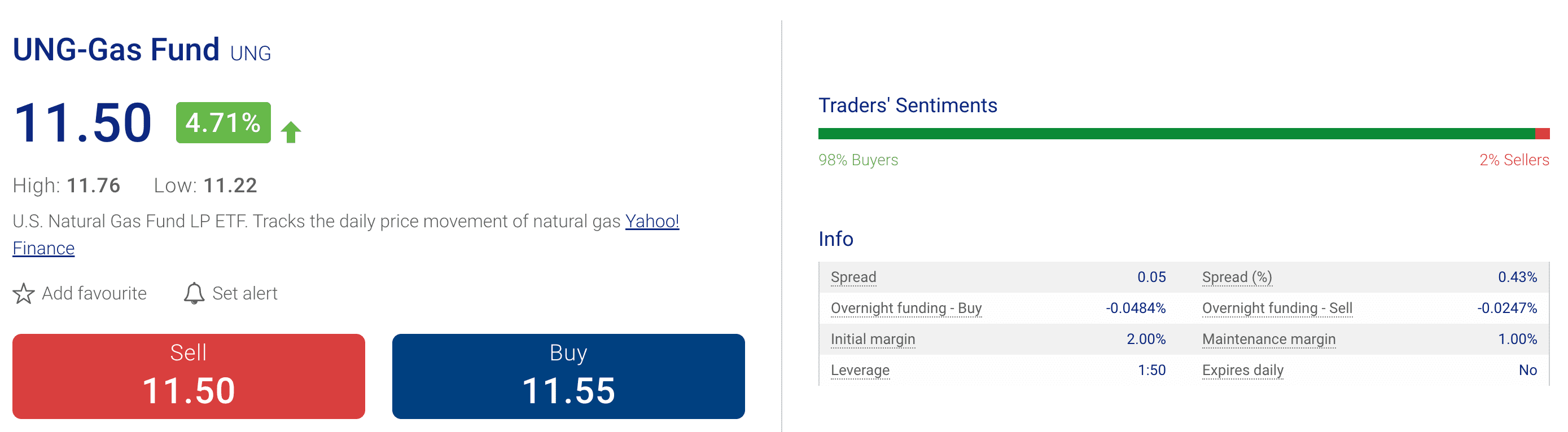Viewport: 1568px width, 432px height.
Task: Click the Maintenance margin label
Action: click(x=1268, y=339)
